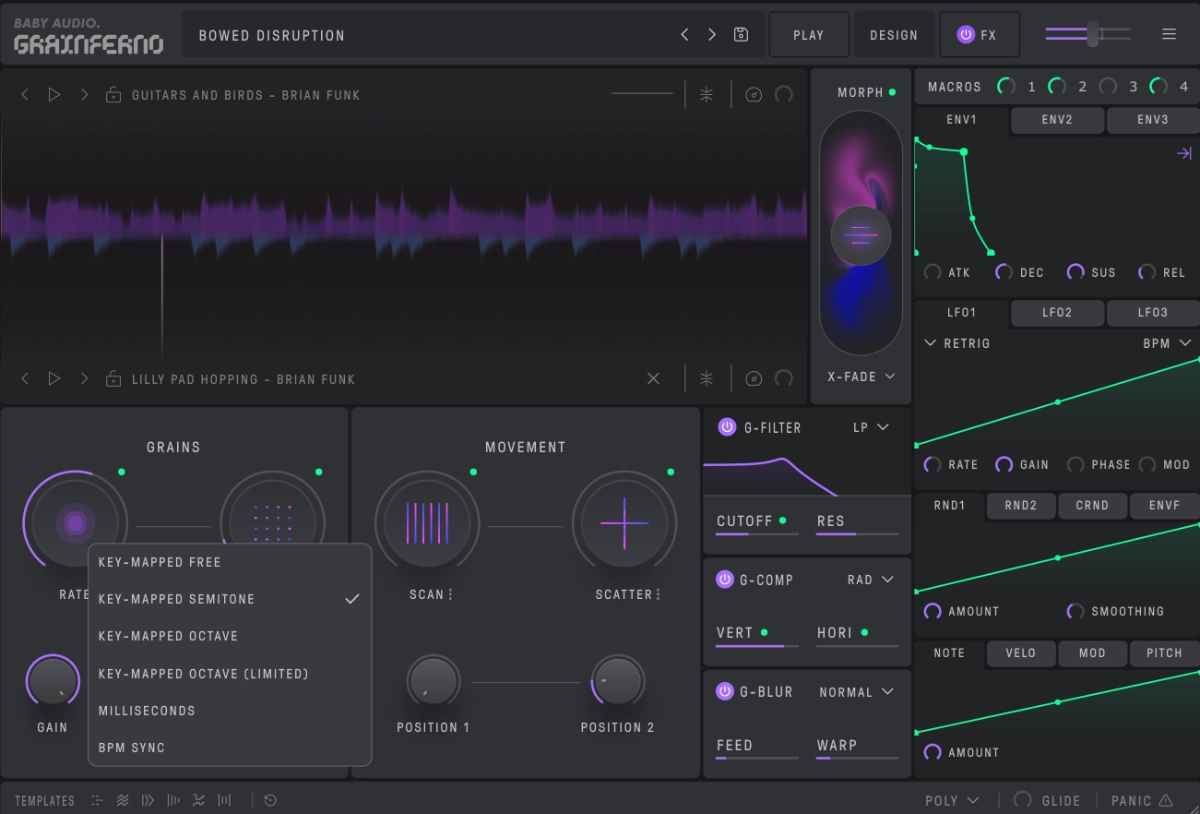The image size is (1200, 814).
Task: Click the Macro 1 knob
Action: (1007, 87)
